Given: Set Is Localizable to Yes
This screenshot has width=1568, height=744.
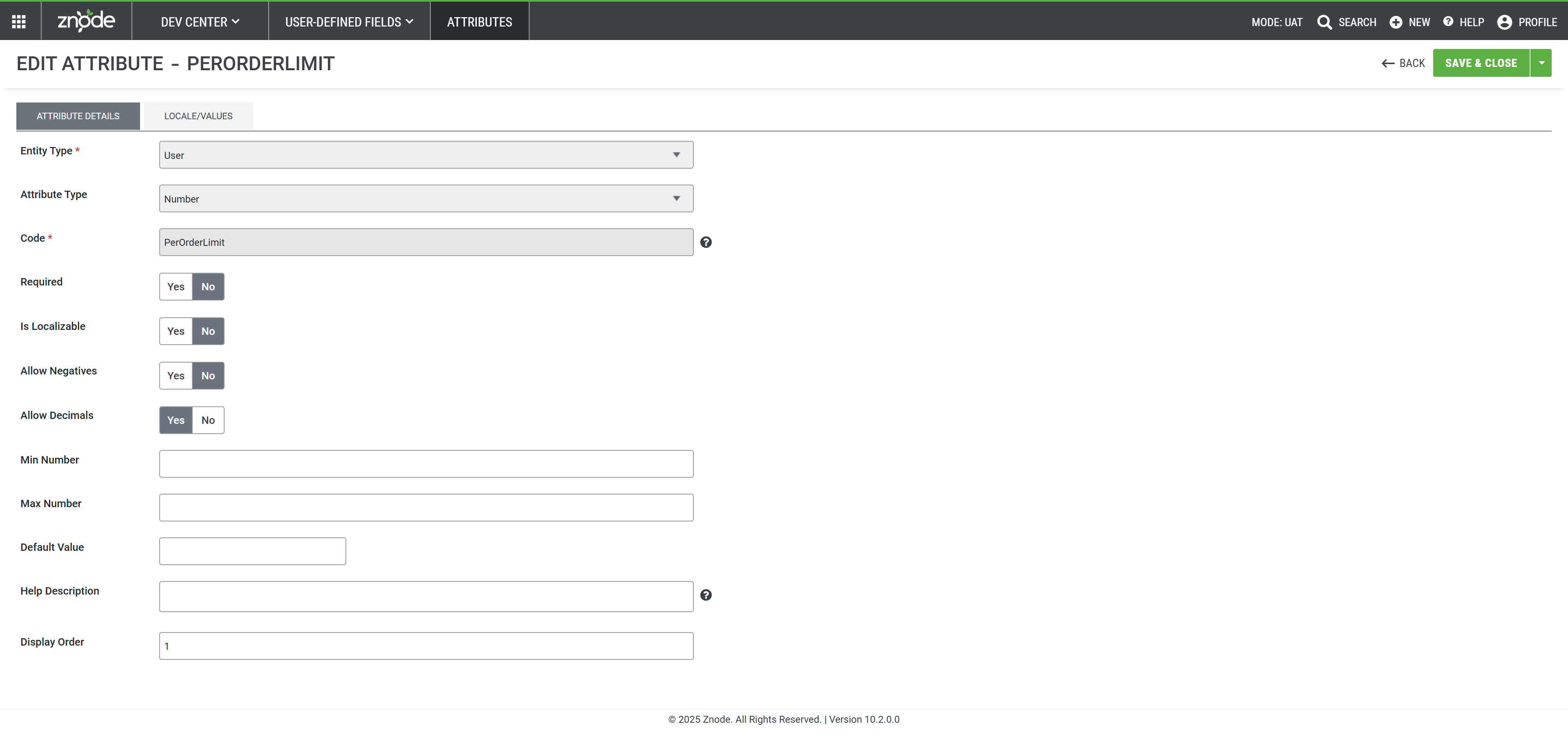Looking at the screenshot, I should point(176,331).
